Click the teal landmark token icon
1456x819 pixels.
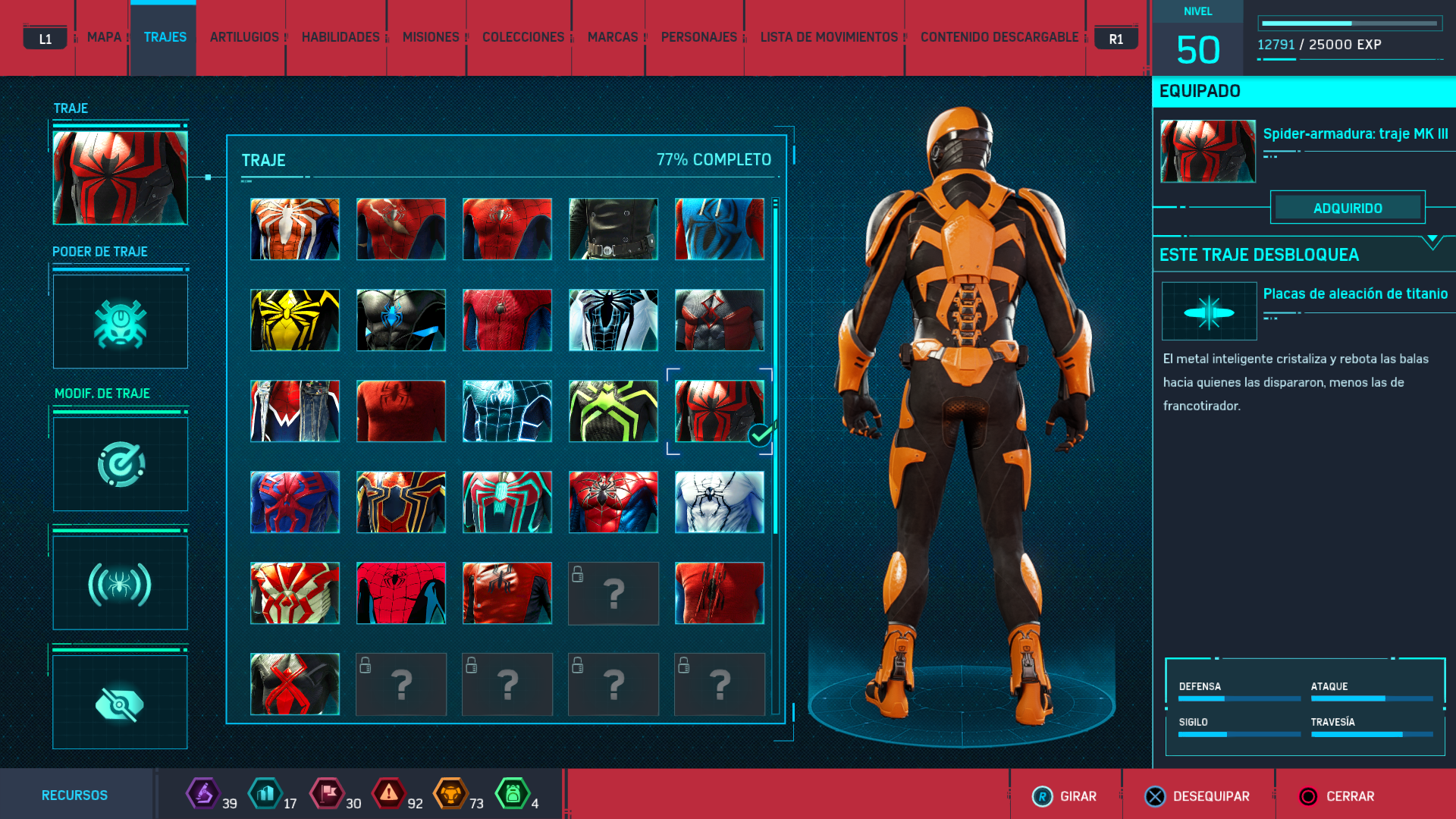point(265,794)
